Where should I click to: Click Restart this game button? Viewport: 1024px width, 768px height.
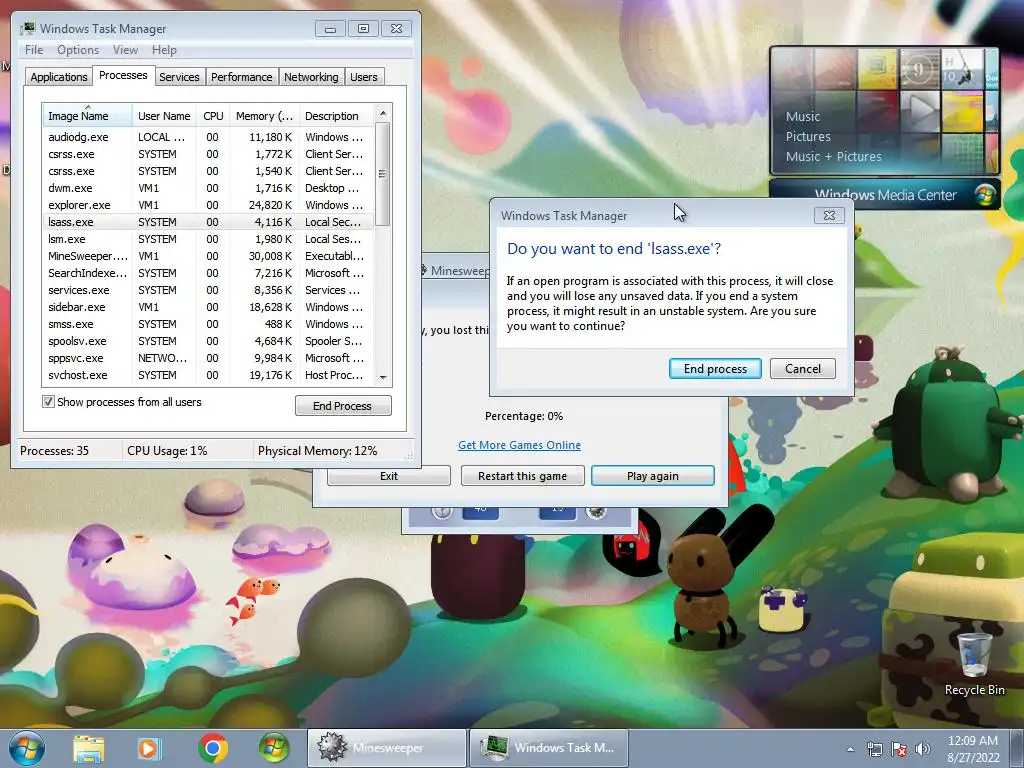point(522,475)
